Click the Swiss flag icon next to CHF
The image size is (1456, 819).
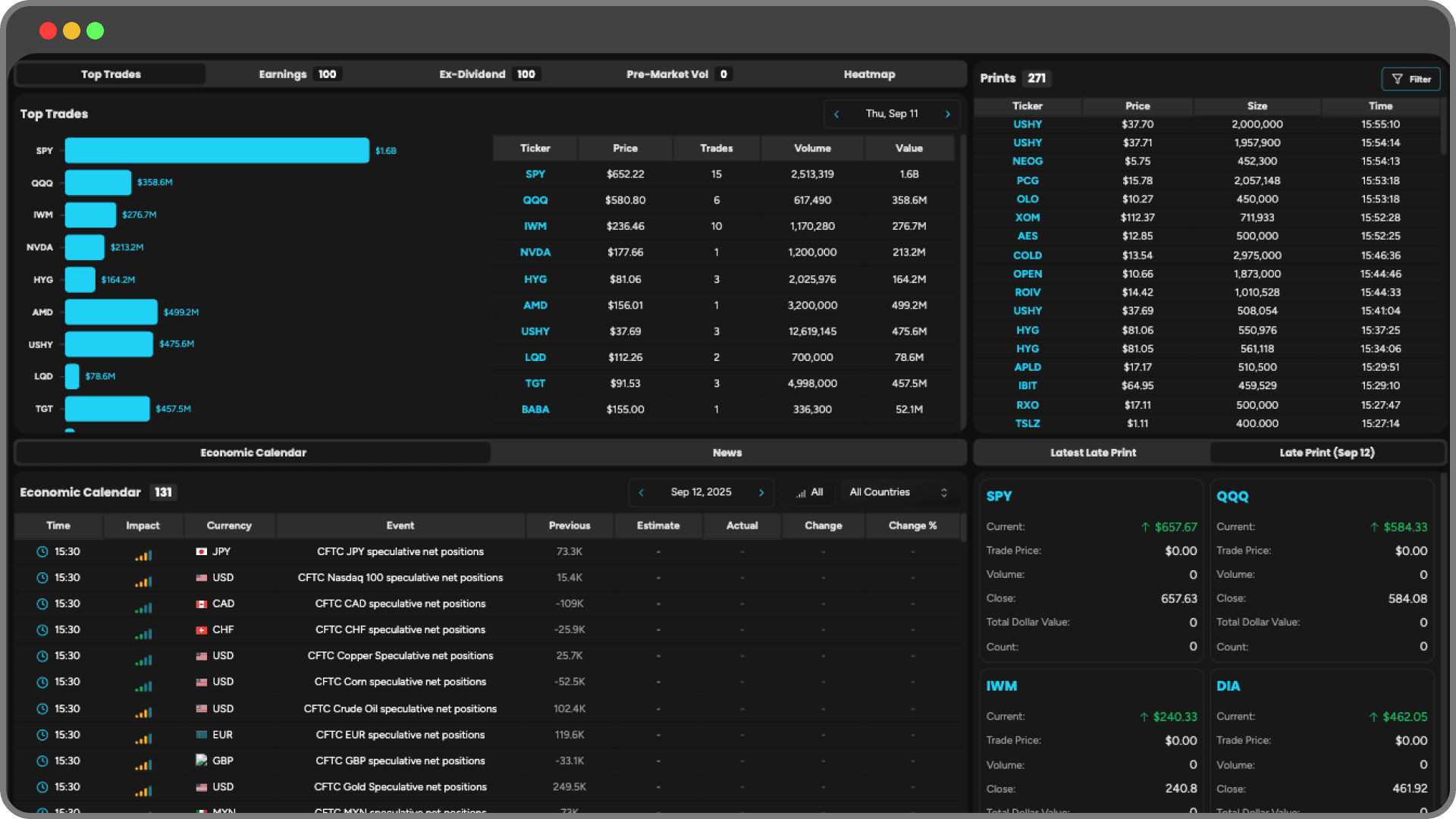pos(202,630)
